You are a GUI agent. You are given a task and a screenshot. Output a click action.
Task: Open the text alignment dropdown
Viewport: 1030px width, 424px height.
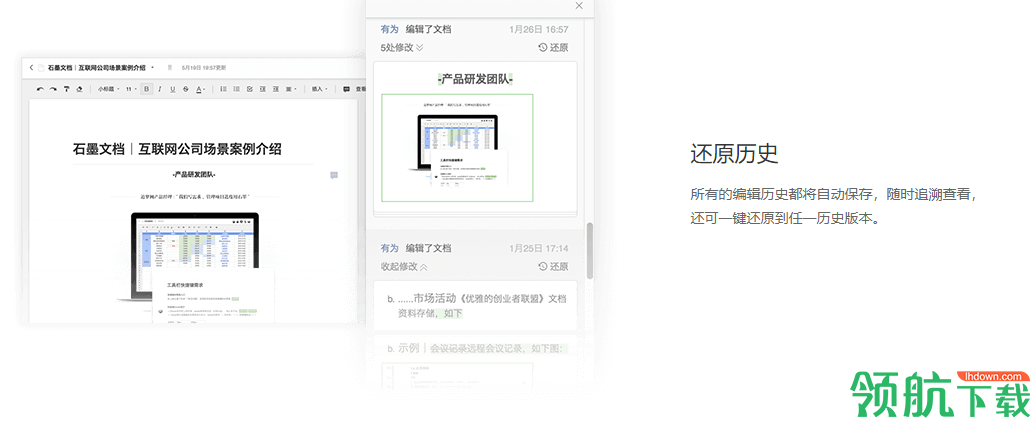[291, 89]
